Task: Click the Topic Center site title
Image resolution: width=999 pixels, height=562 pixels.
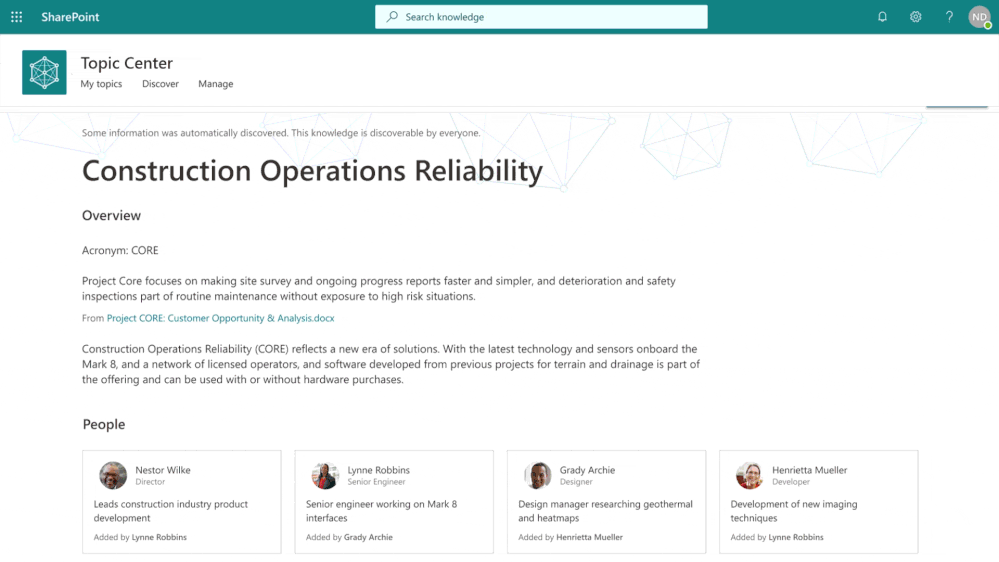Action: tap(126, 63)
